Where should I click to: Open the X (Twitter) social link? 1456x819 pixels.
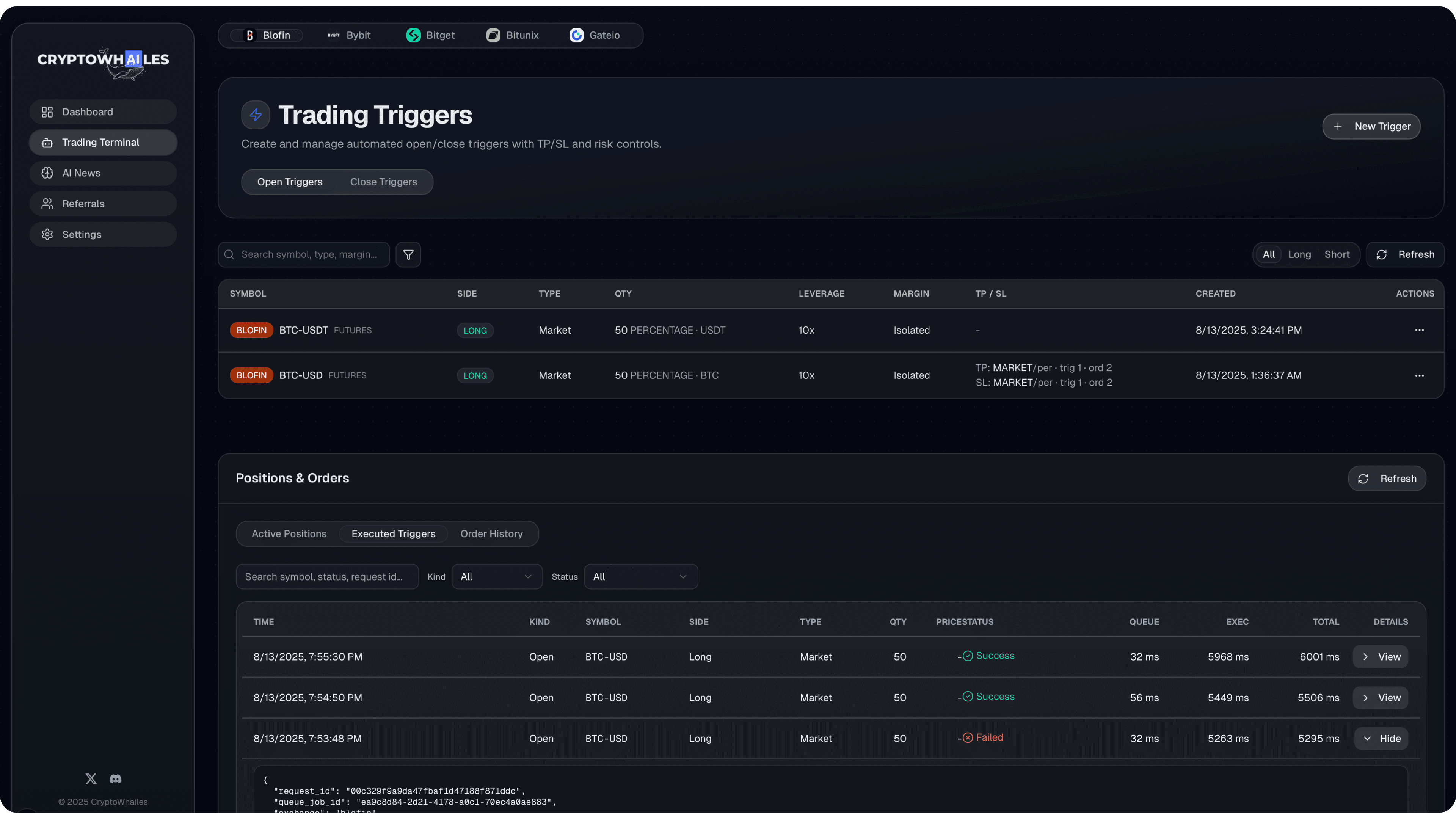click(x=91, y=779)
